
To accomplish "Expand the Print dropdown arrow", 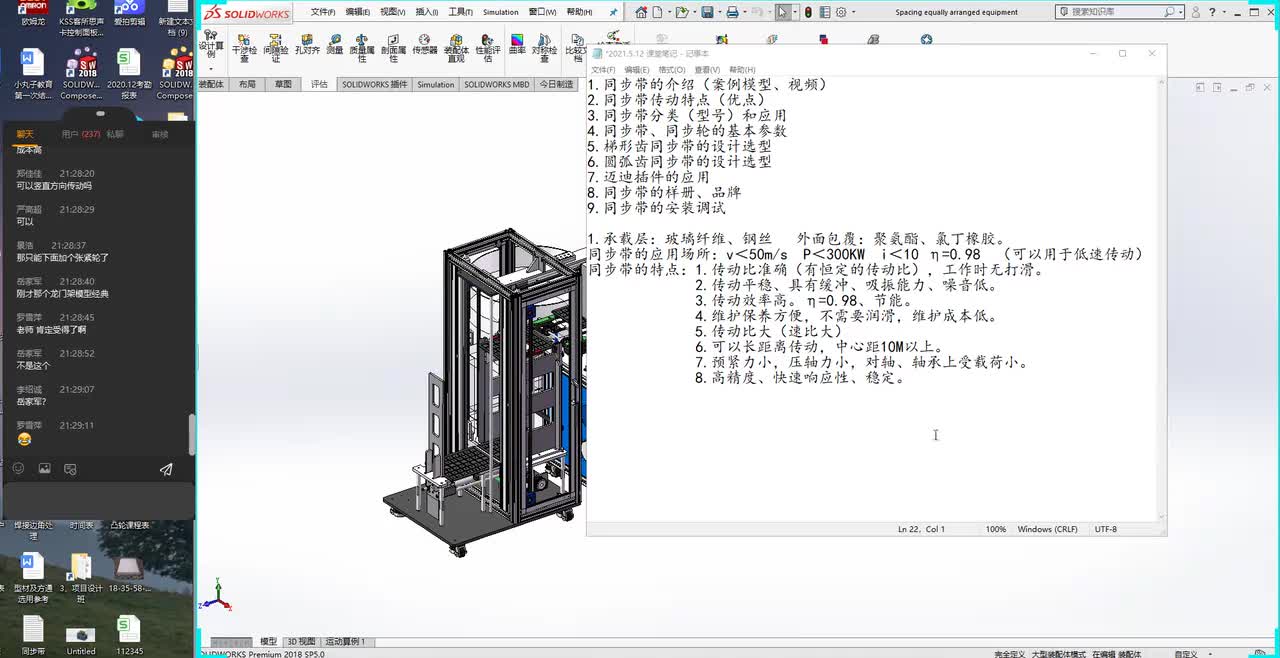I will pos(745,12).
